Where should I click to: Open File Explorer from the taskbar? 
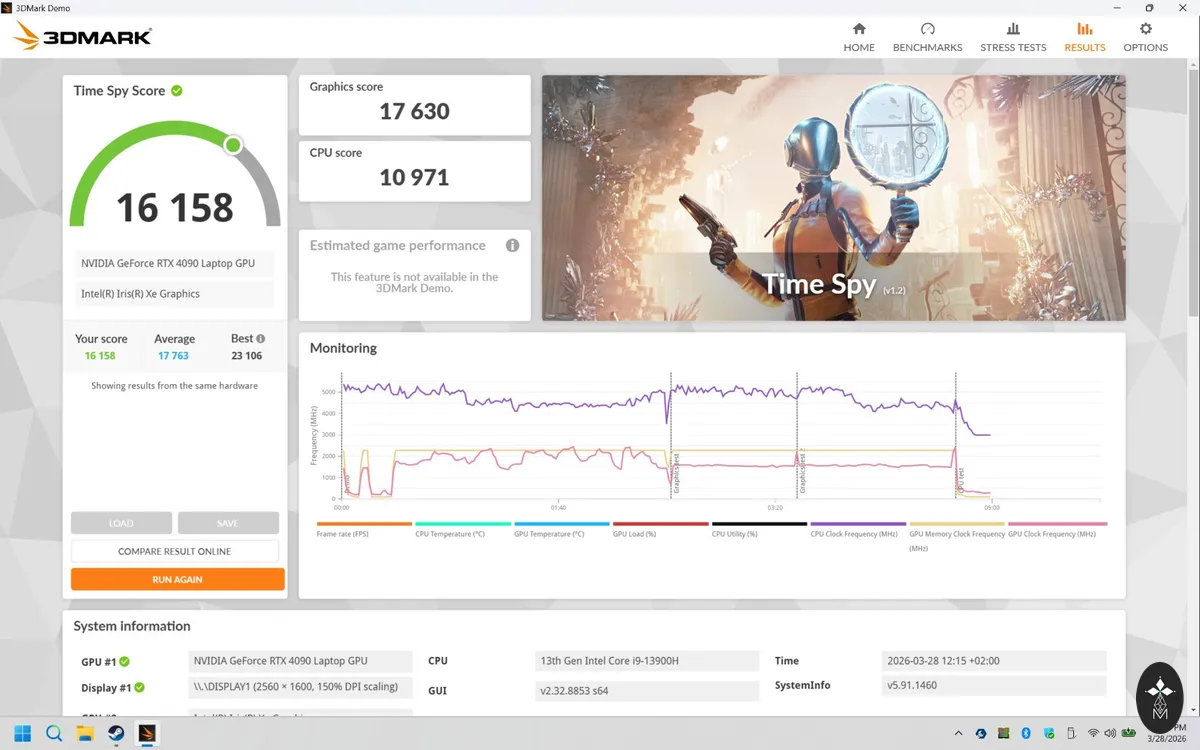point(85,733)
